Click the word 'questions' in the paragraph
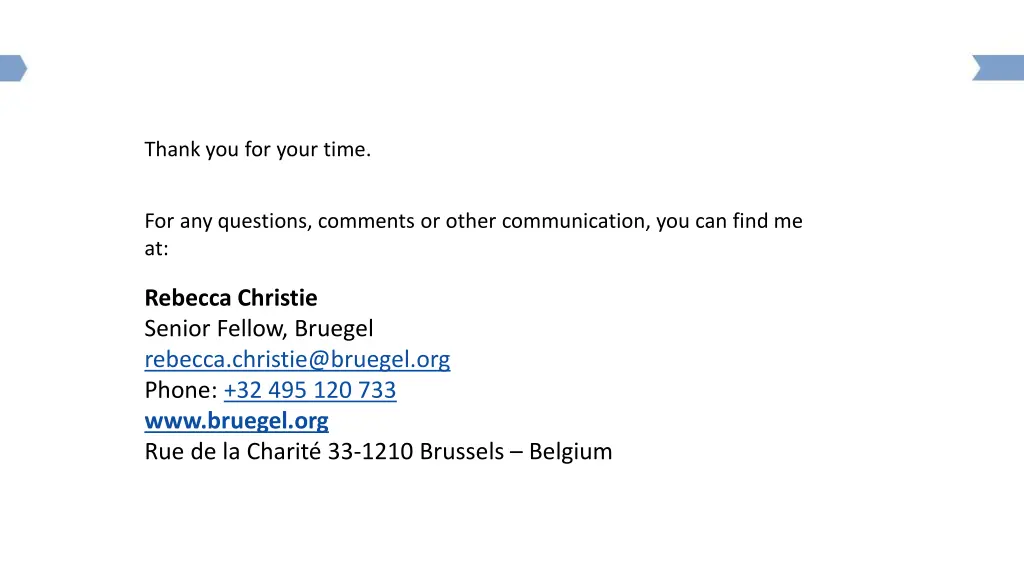The width and height of the screenshot is (1024, 576). point(264,221)
